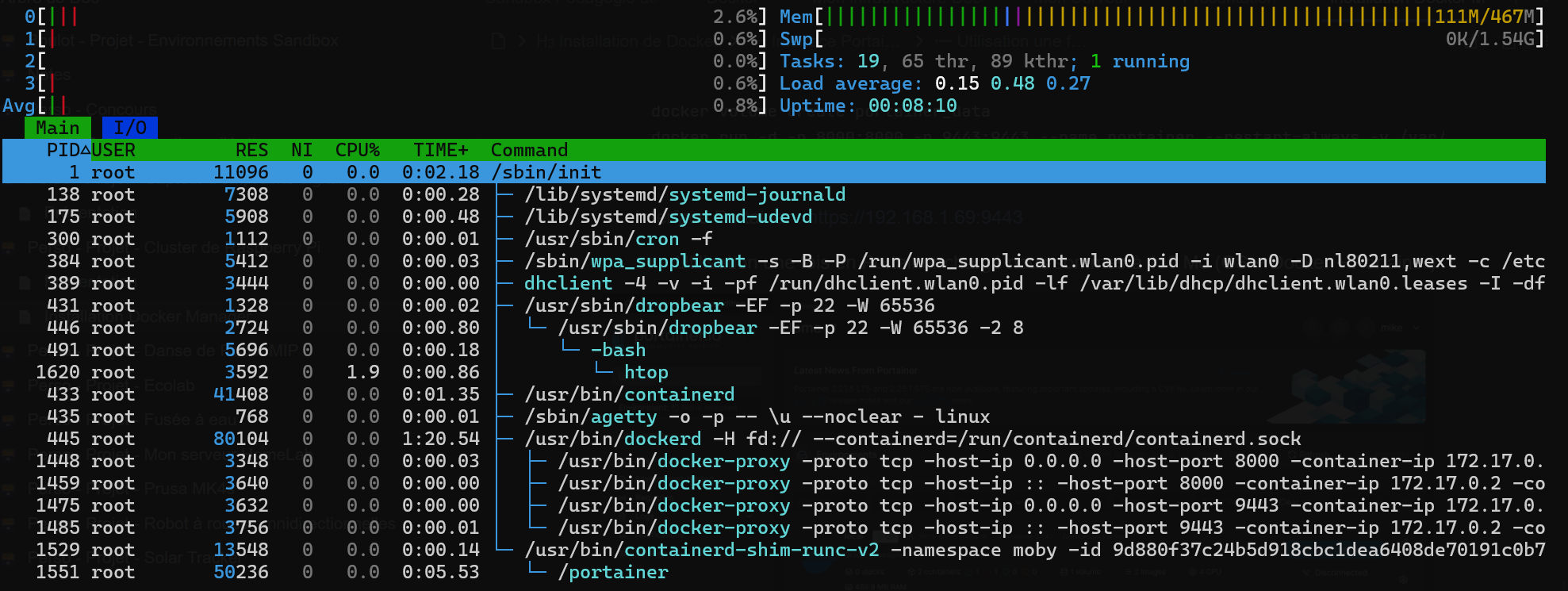This screenshot has height=591, width=1568.
Task: Click the 0K/1.54G swap value
Action: click(x=1489, y=39)
